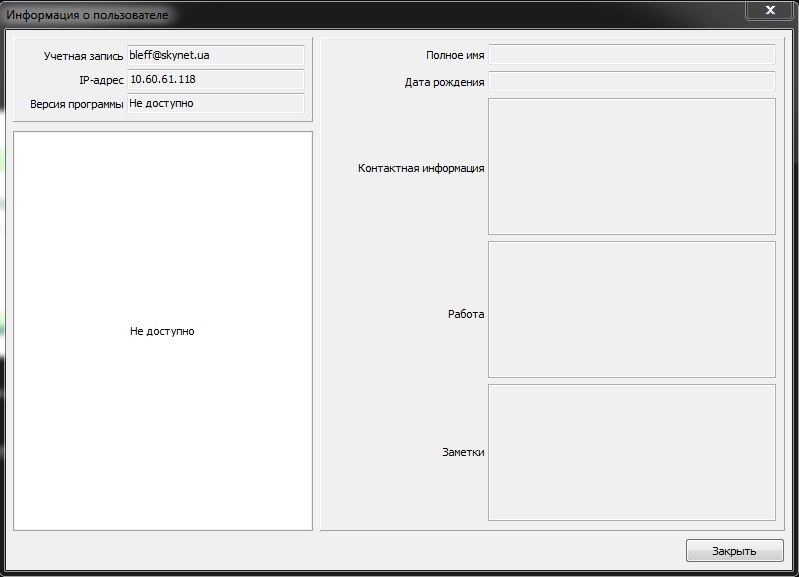Click the Заметки label
The image size is (799, 577).
pos(463,453)
